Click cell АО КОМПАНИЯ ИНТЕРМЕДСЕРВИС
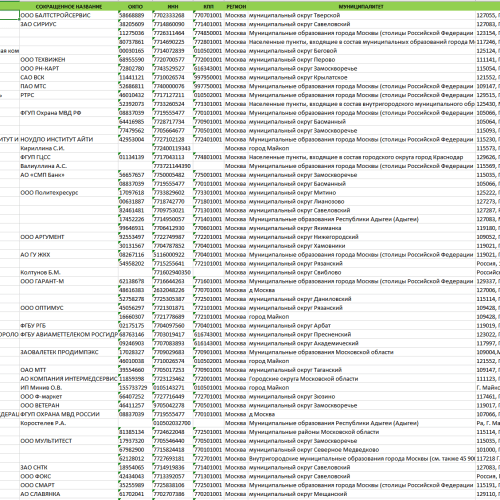Image resolution: width=500 pixels, height=500 pixels. [x=69, y=379]
